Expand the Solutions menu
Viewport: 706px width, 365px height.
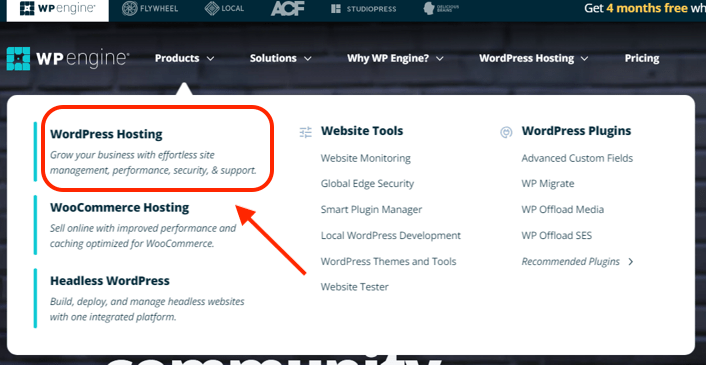(x=281, y=59)
